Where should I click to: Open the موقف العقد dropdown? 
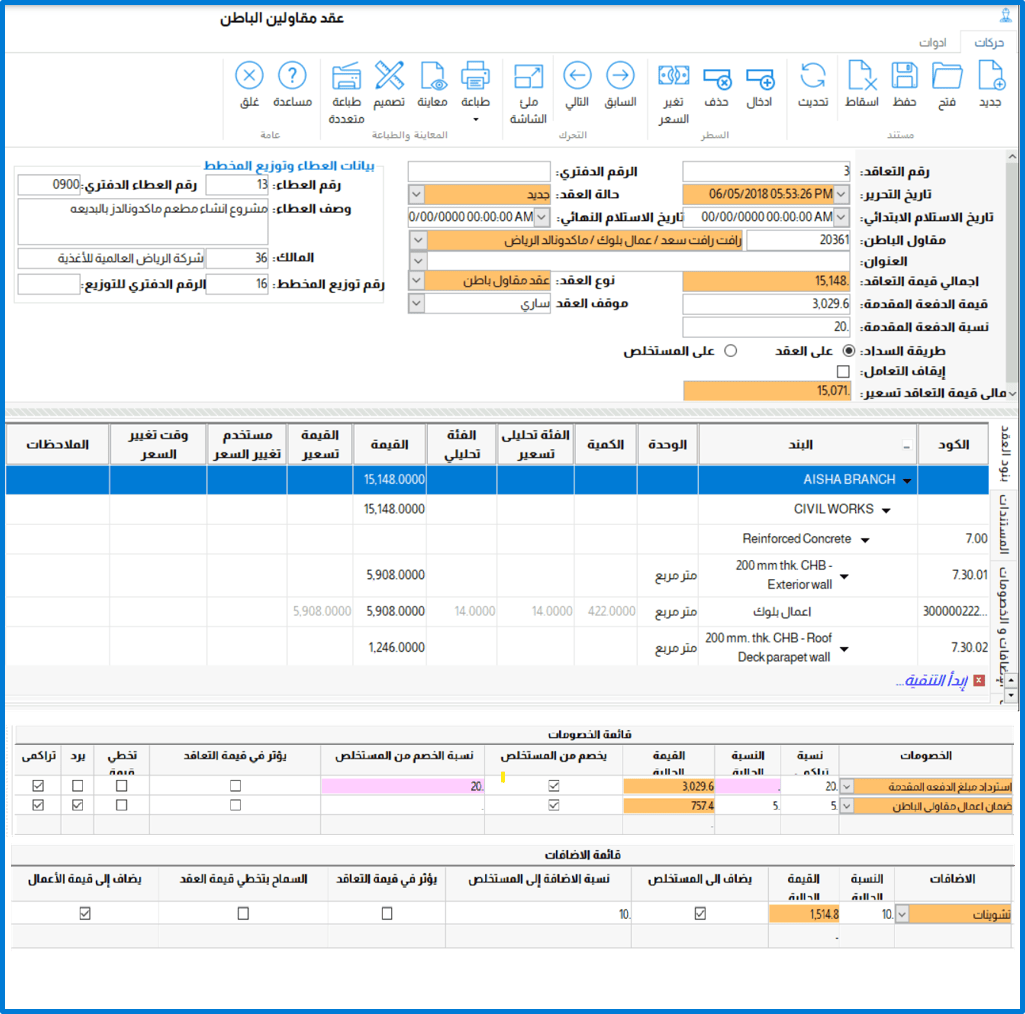tap(416, 303)
